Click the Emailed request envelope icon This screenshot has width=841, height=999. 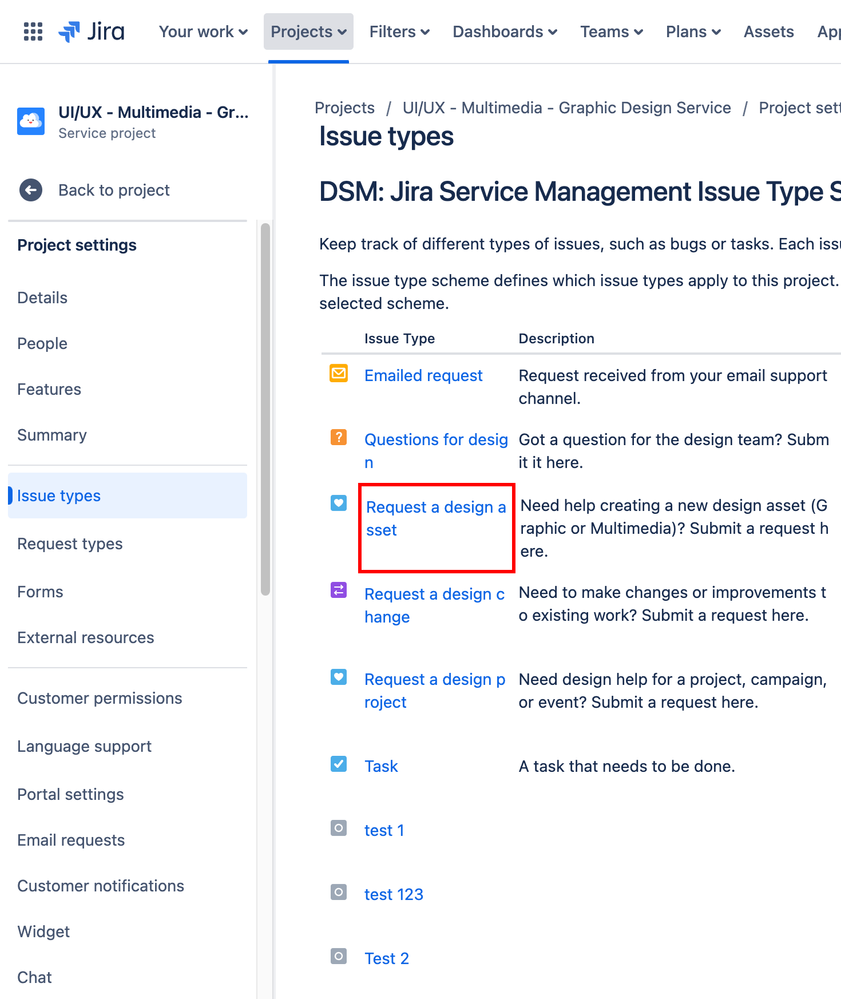point(338,373)
